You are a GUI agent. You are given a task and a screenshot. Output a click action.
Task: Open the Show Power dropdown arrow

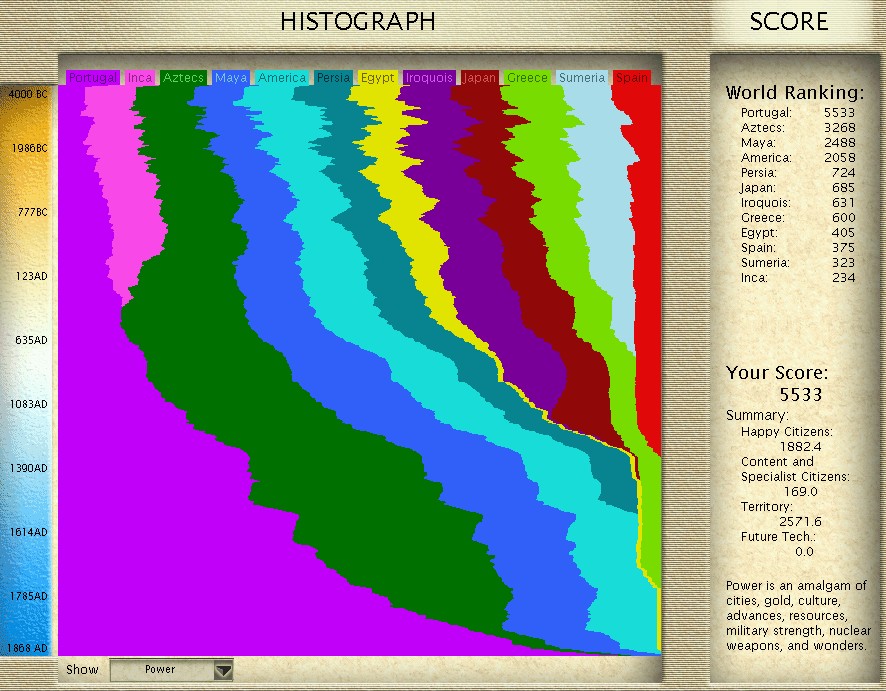[223, 670]
